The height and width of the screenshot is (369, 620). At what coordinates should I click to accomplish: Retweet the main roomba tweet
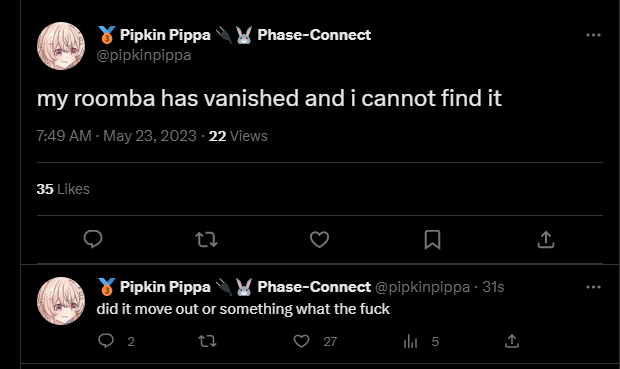(x=206, y=239)
